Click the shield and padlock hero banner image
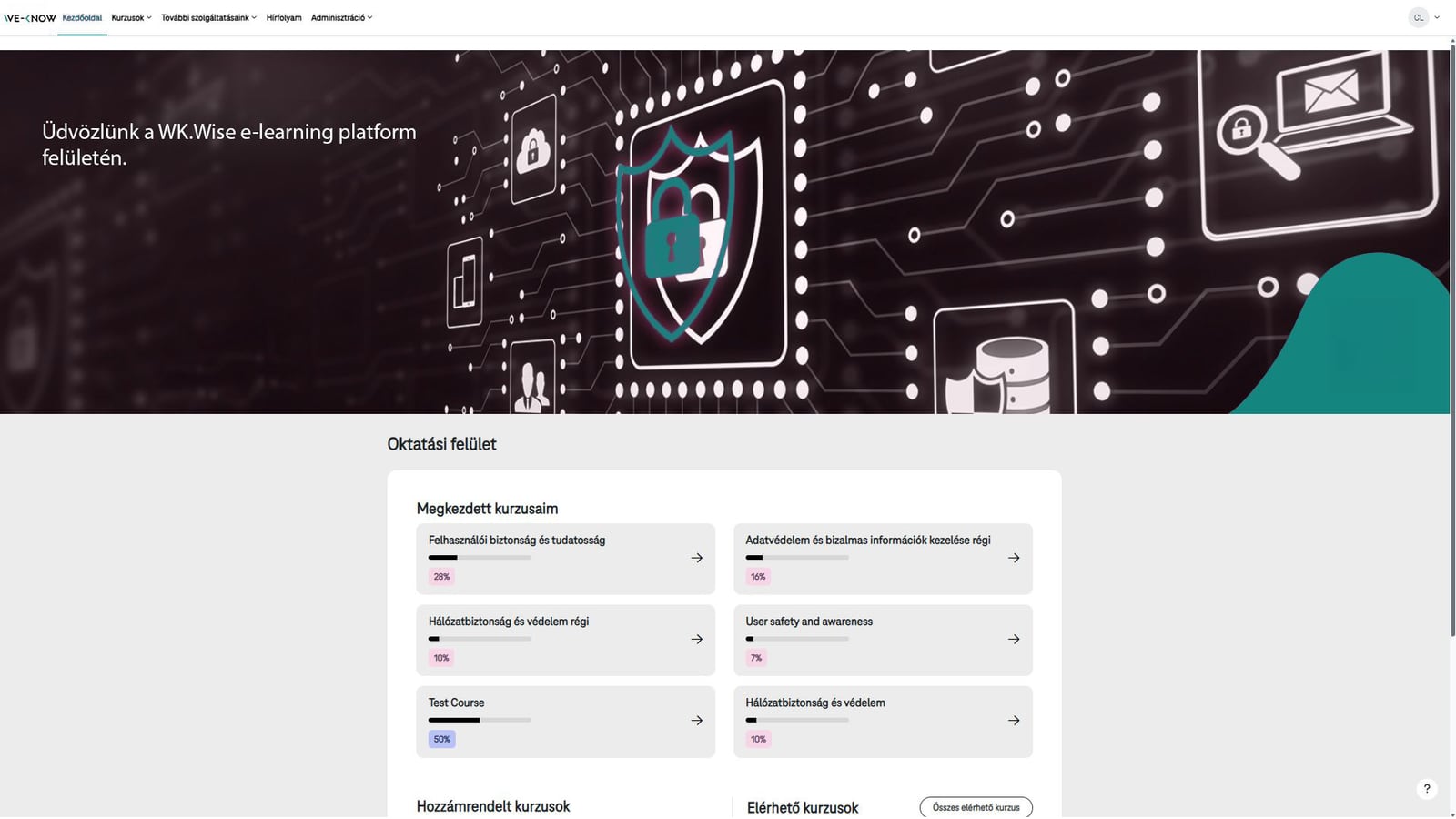1456x819 pixels. (724, 232)
